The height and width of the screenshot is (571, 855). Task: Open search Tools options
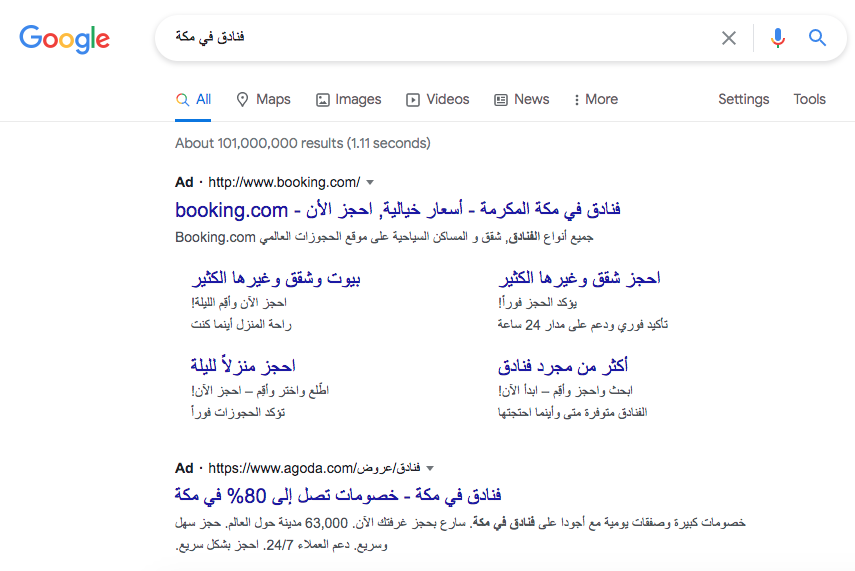point(809,99)
